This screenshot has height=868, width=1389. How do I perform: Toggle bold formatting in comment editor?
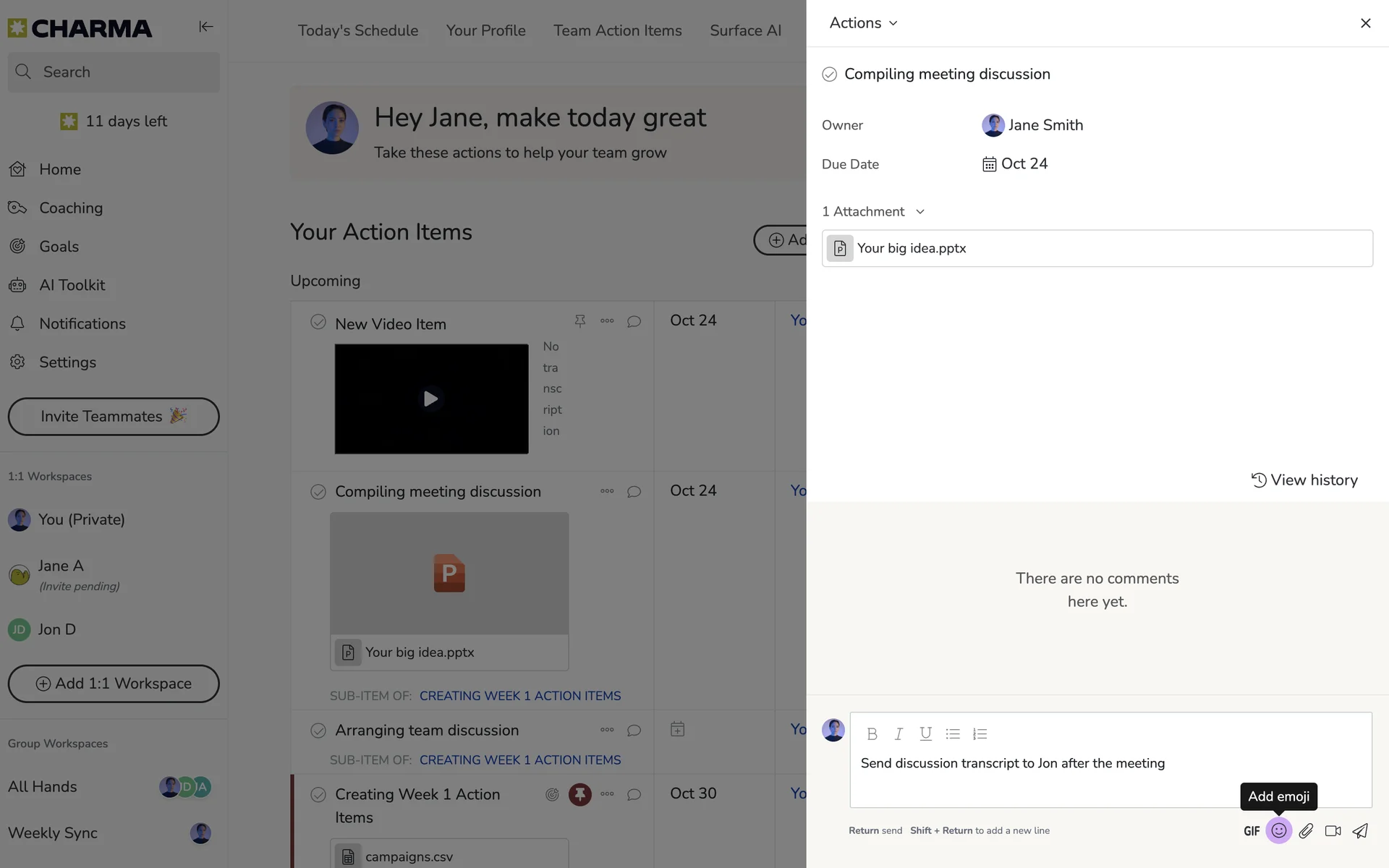[x=872, y=733]
